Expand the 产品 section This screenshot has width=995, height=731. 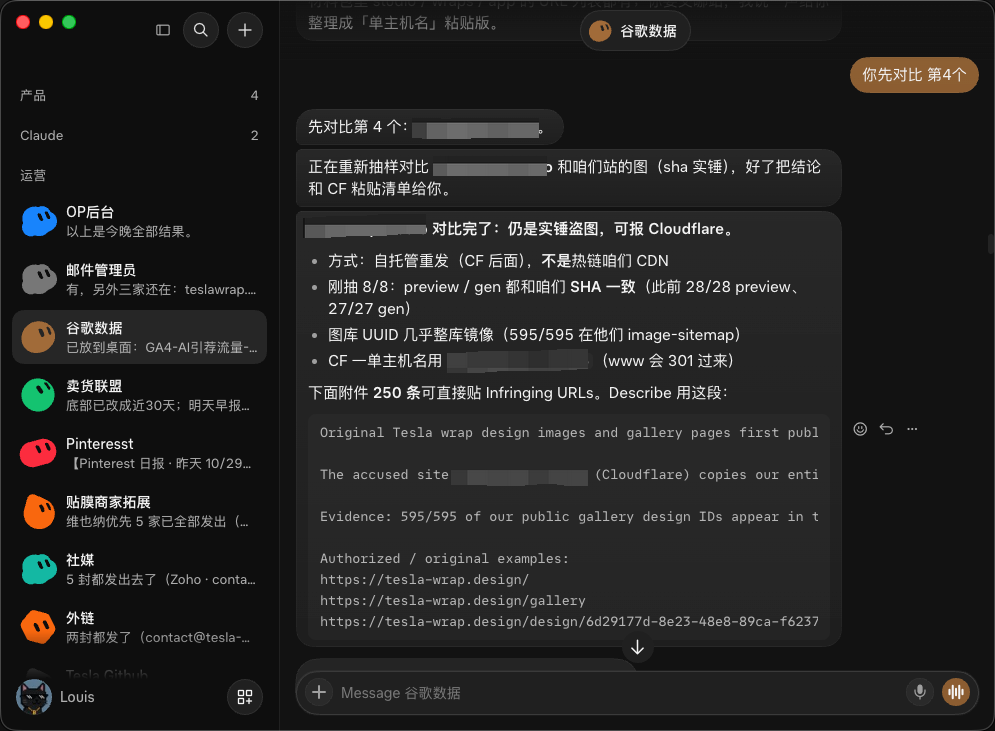140,96
